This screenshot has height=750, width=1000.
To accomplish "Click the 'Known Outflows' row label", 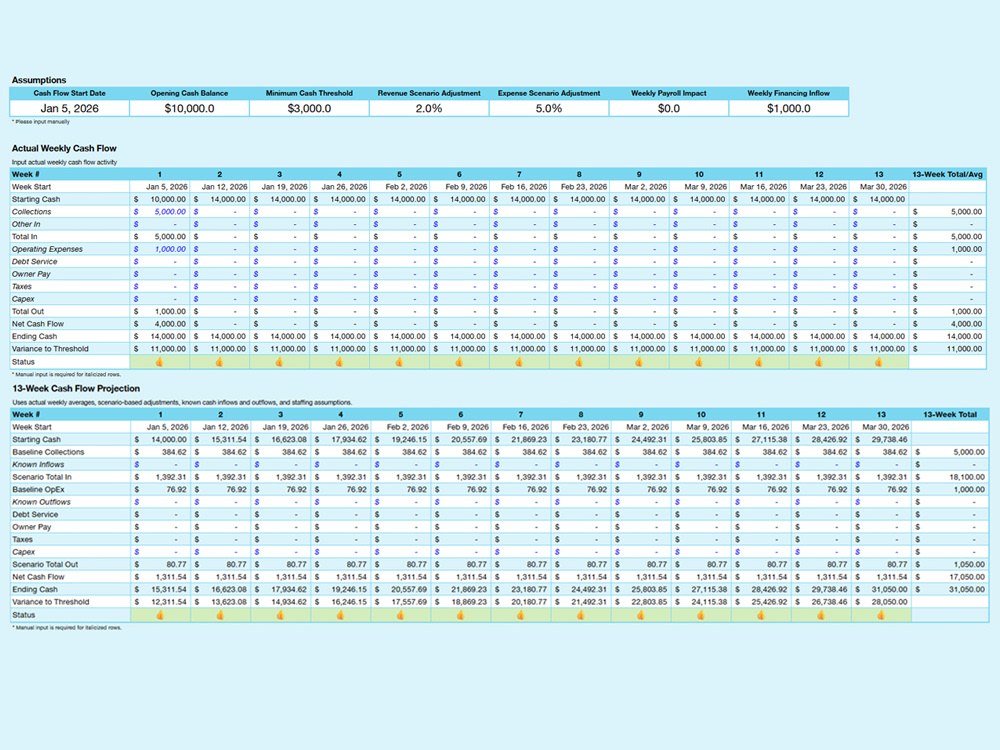I will coord(41,502).
